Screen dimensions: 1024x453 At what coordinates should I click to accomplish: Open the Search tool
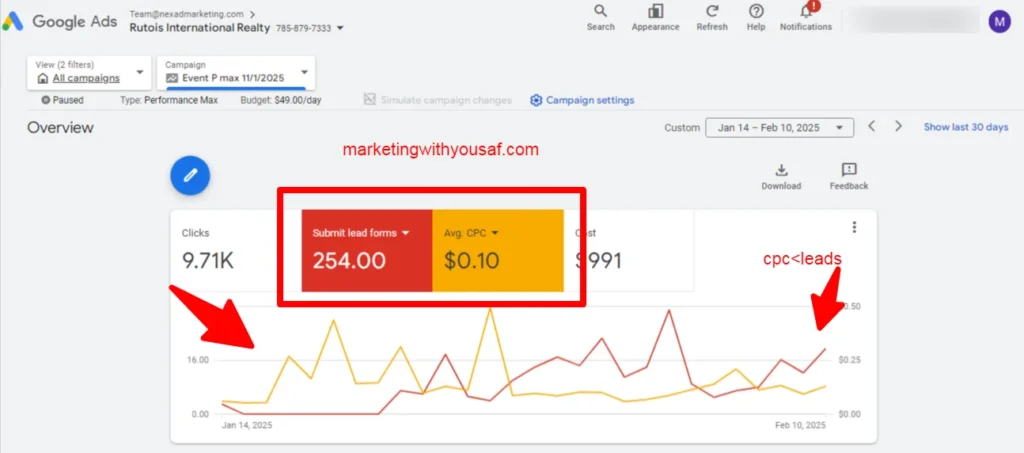point(600,18)
